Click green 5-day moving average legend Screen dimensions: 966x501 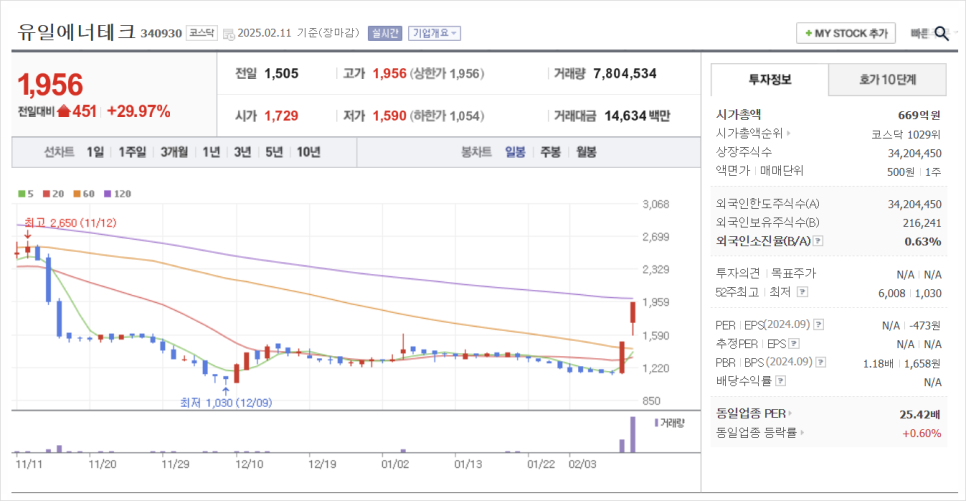tap(26, 193)
